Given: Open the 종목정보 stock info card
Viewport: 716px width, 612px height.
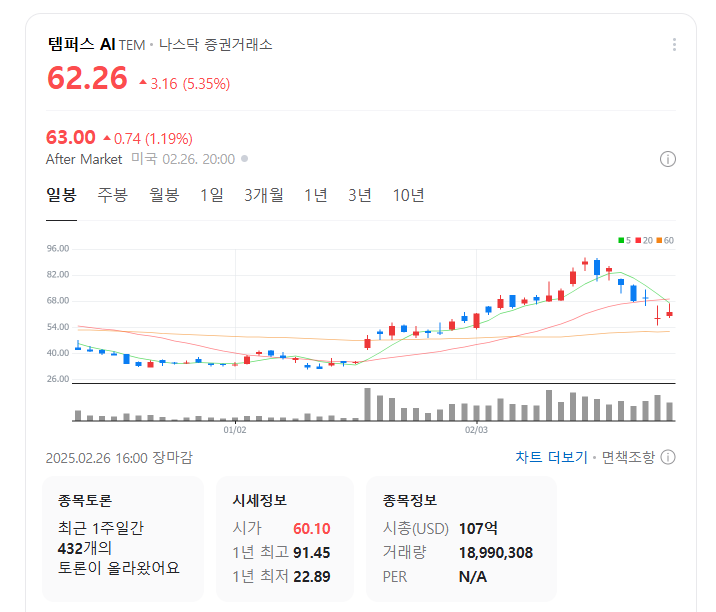Looking at the screenshot, I should tap(461, 538).
